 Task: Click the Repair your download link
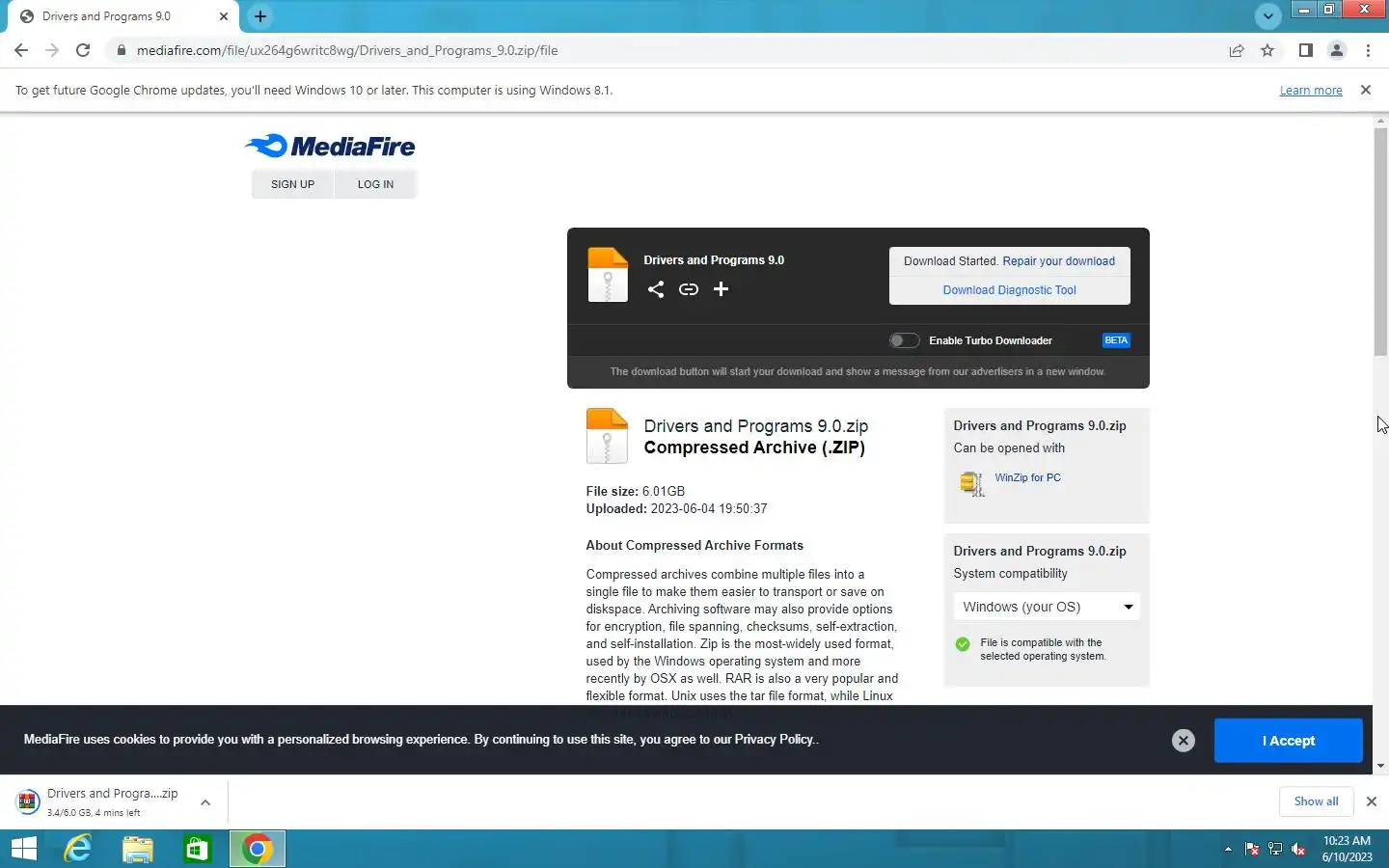(x=1058, y=261)
